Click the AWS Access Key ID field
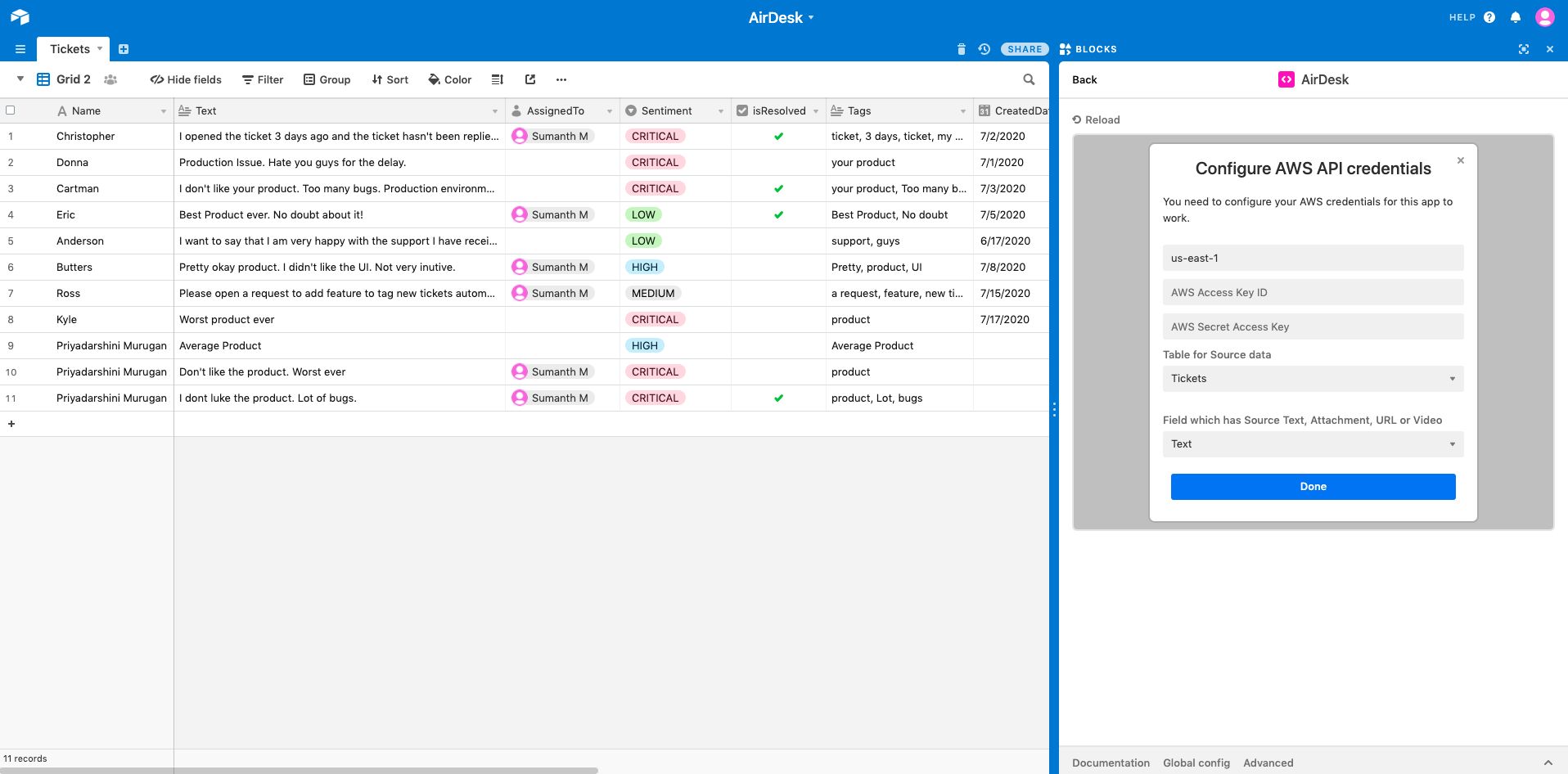The height and width of the screenshot is (774, 1568). coord(1313,292)
